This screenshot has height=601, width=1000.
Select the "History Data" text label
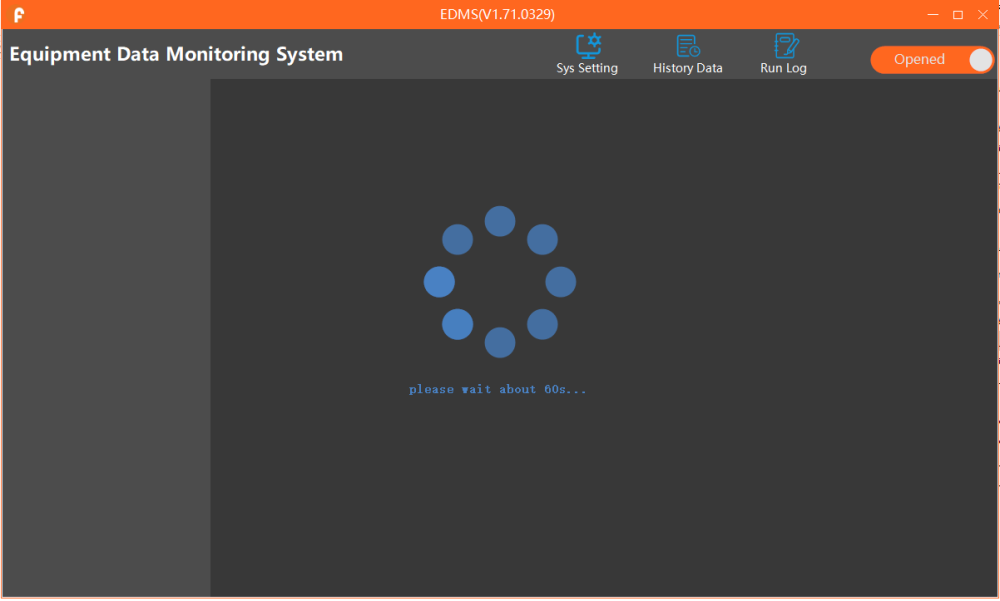pos(688,68)
